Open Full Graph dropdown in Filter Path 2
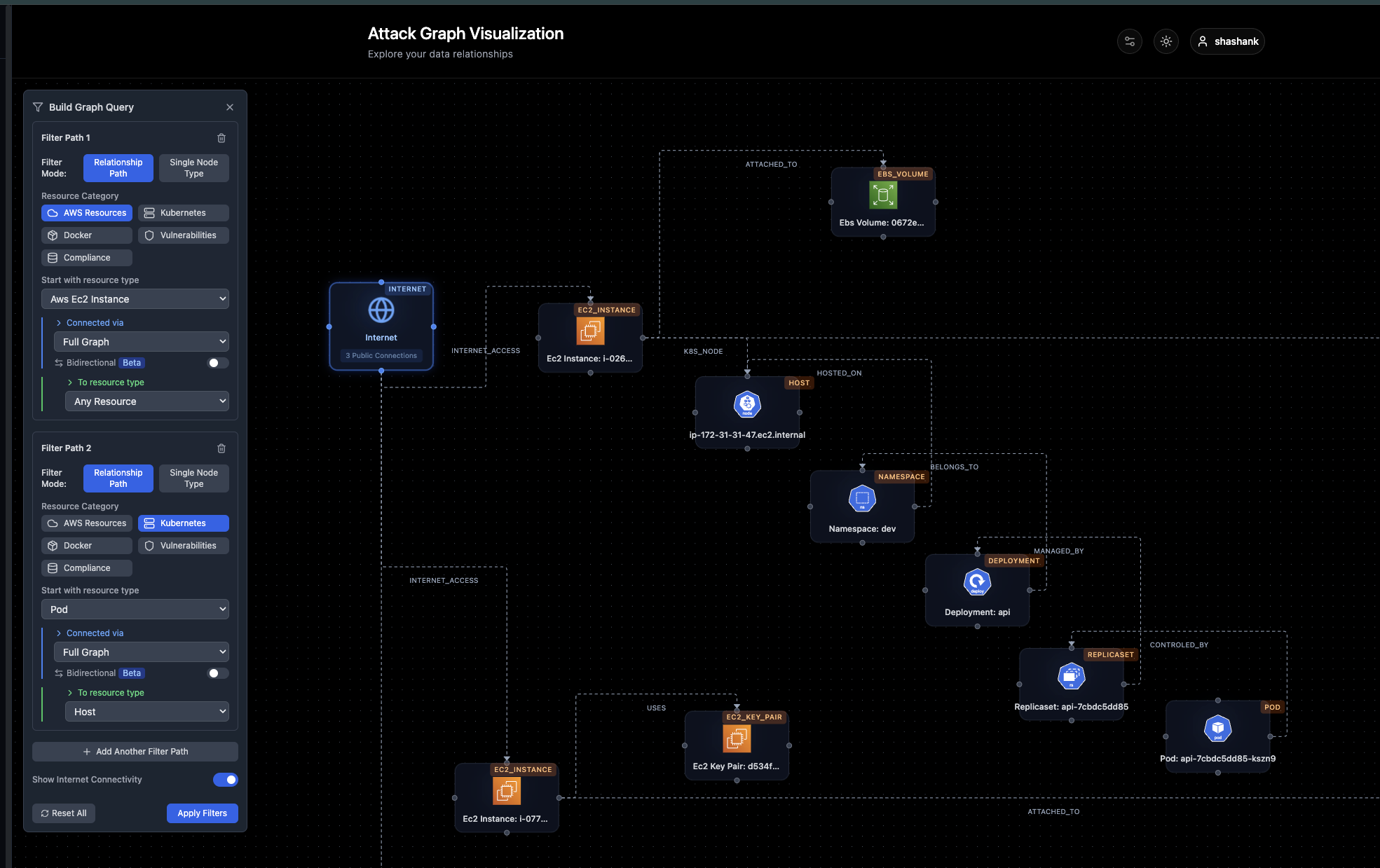 pos(142,652)
